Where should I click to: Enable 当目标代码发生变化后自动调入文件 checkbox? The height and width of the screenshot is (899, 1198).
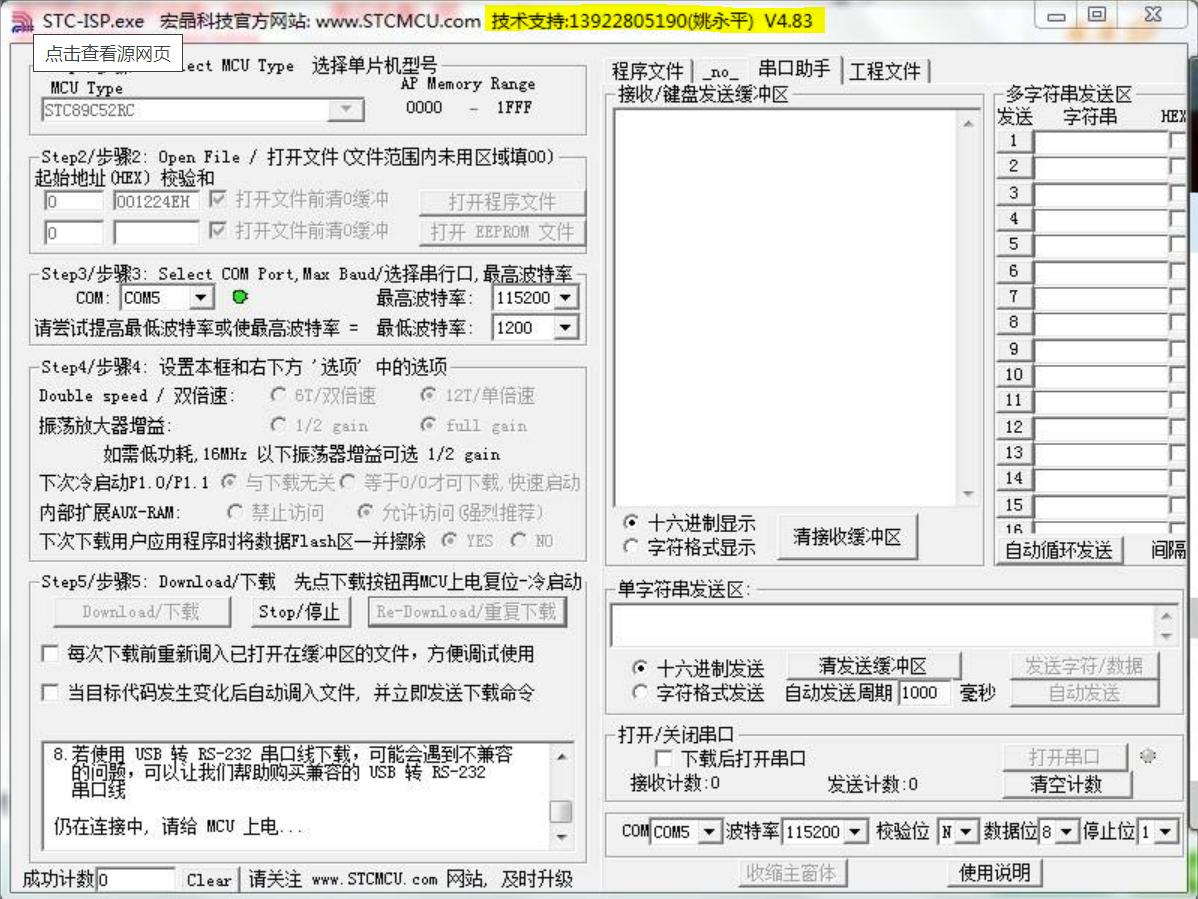(50, 693)
